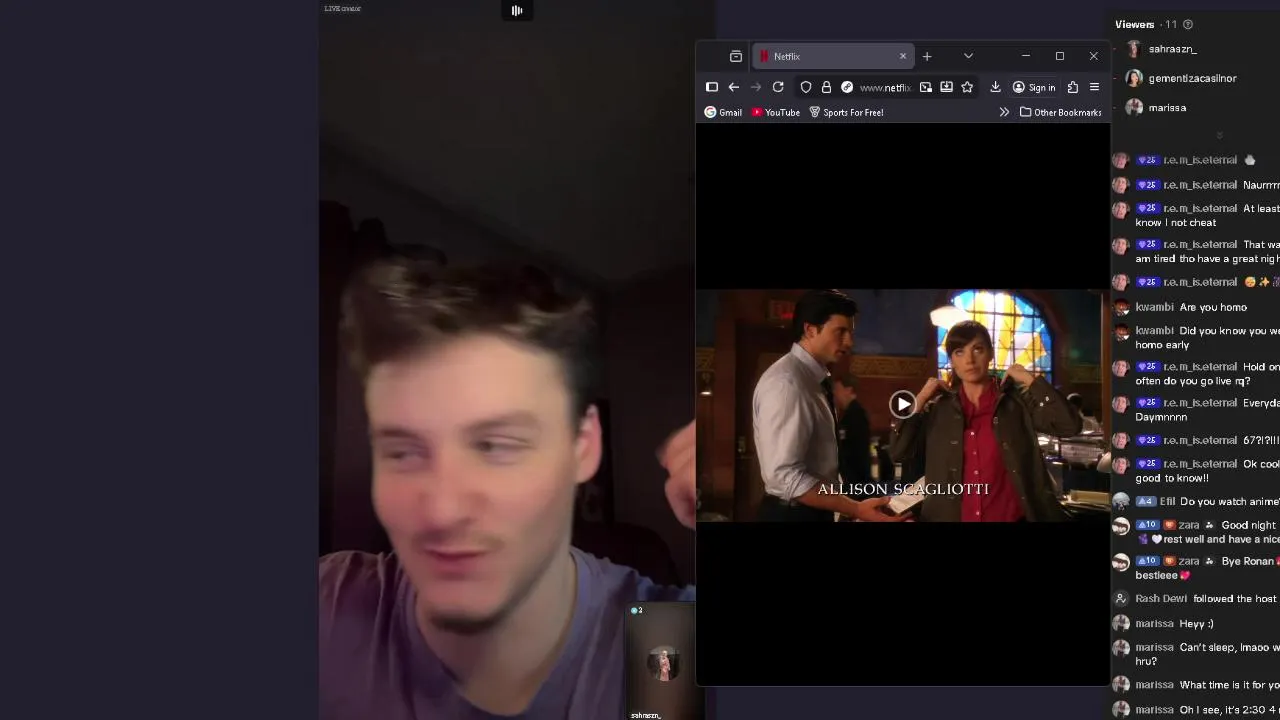
Task: Click the www.netflix address field
Action: (x=885, y=87)
